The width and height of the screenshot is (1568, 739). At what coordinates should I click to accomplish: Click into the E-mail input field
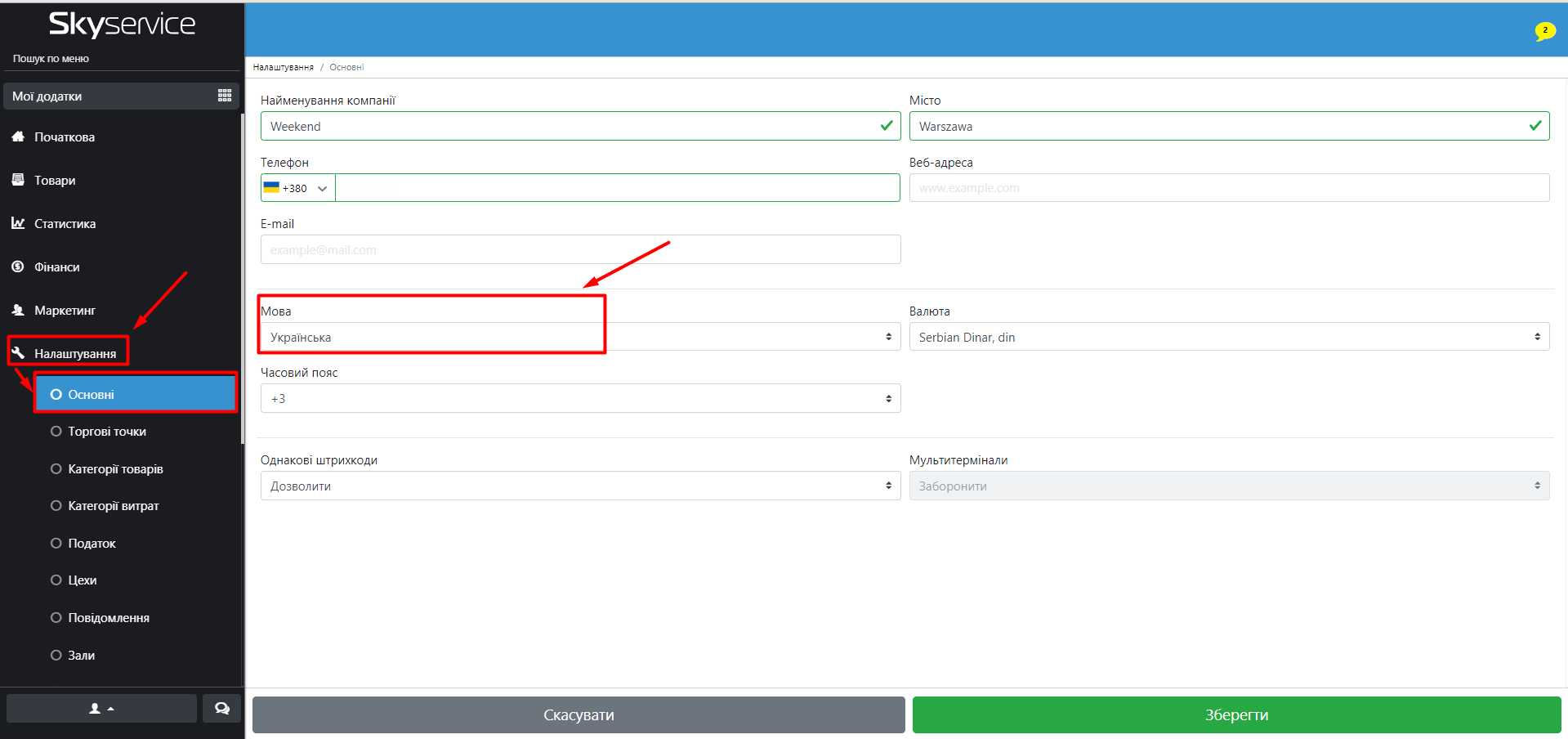[579, 250]
